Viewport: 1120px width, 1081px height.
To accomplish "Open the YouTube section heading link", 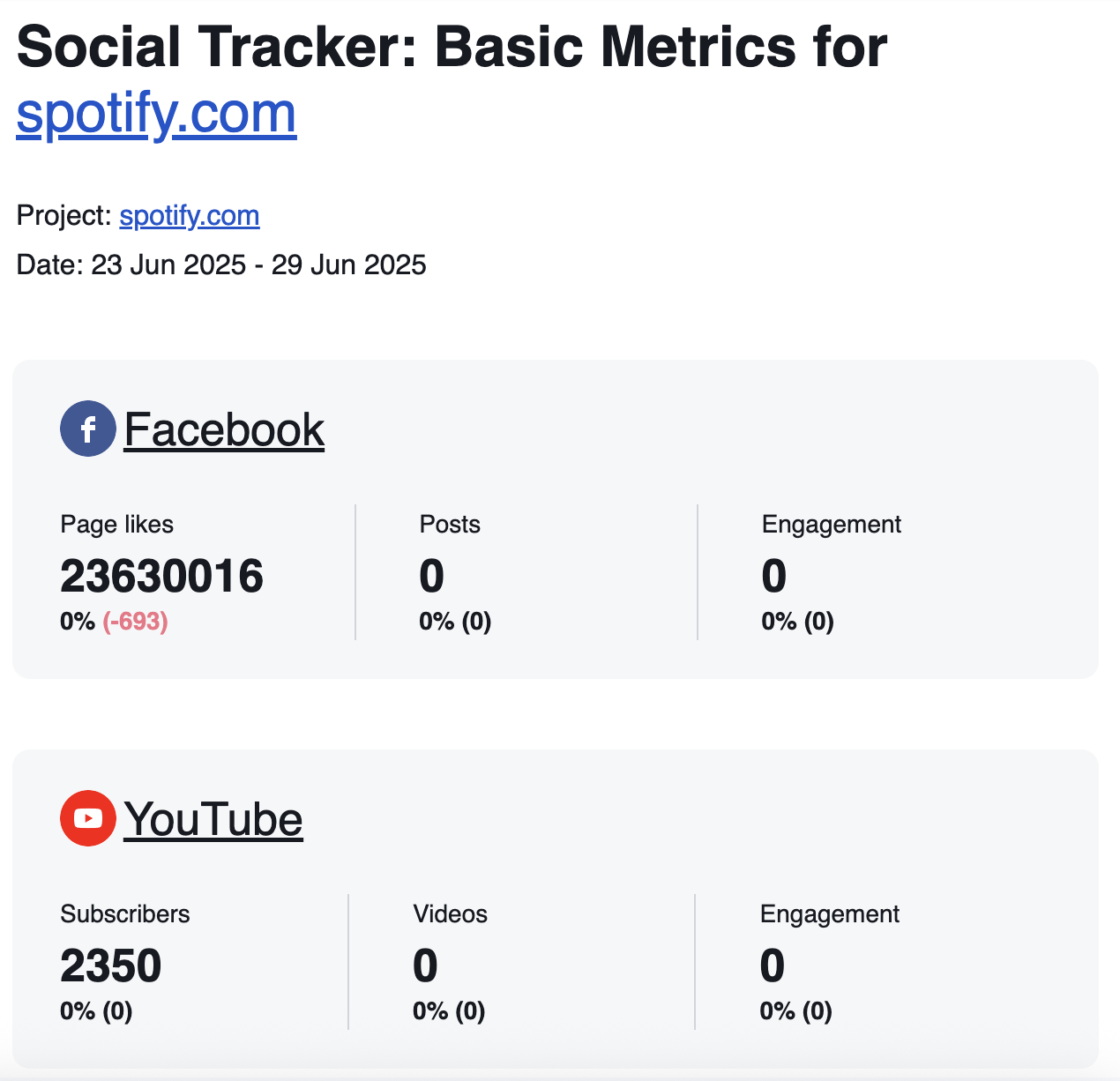I will coord(213,820).
